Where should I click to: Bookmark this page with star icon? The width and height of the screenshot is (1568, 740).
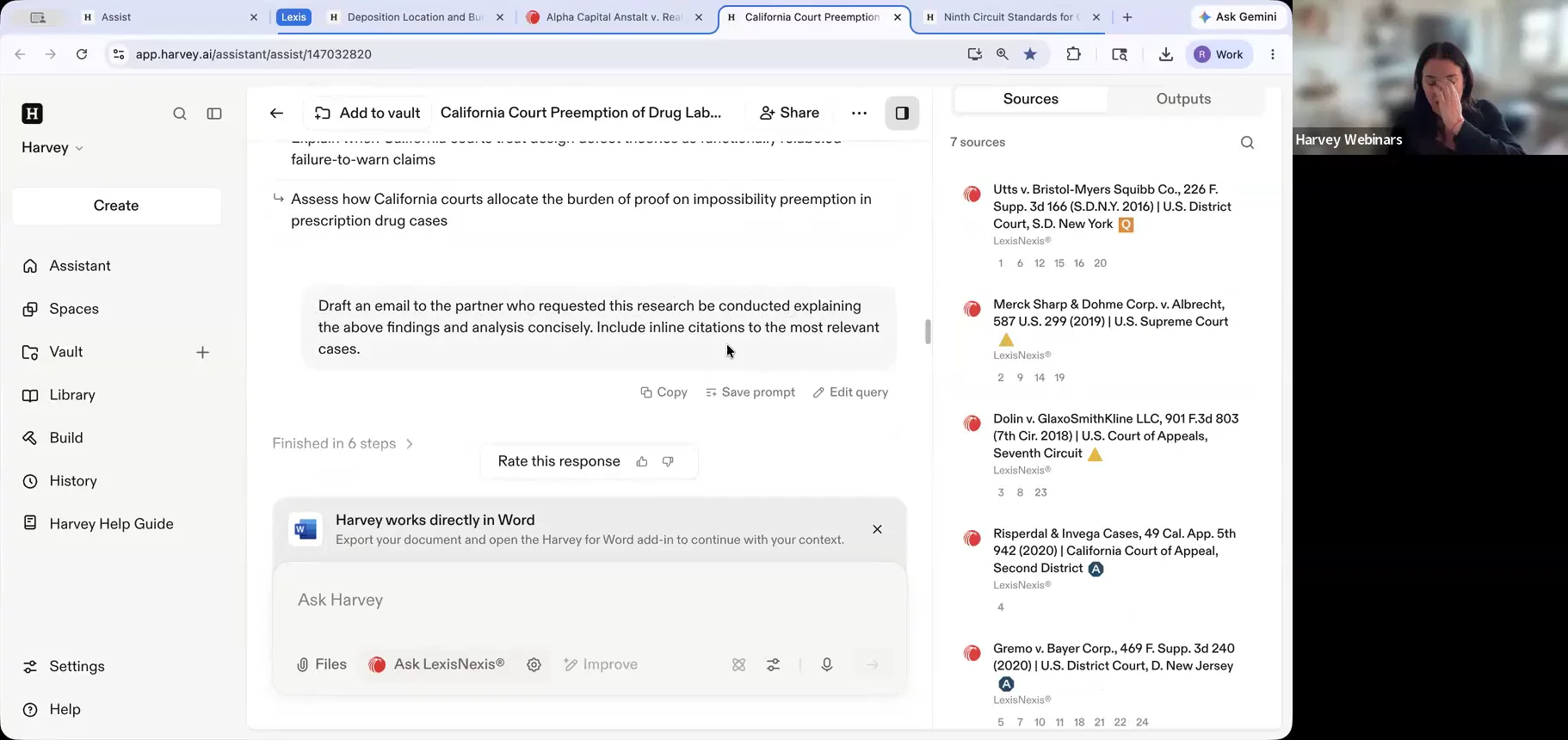[x=1030, y=54]
